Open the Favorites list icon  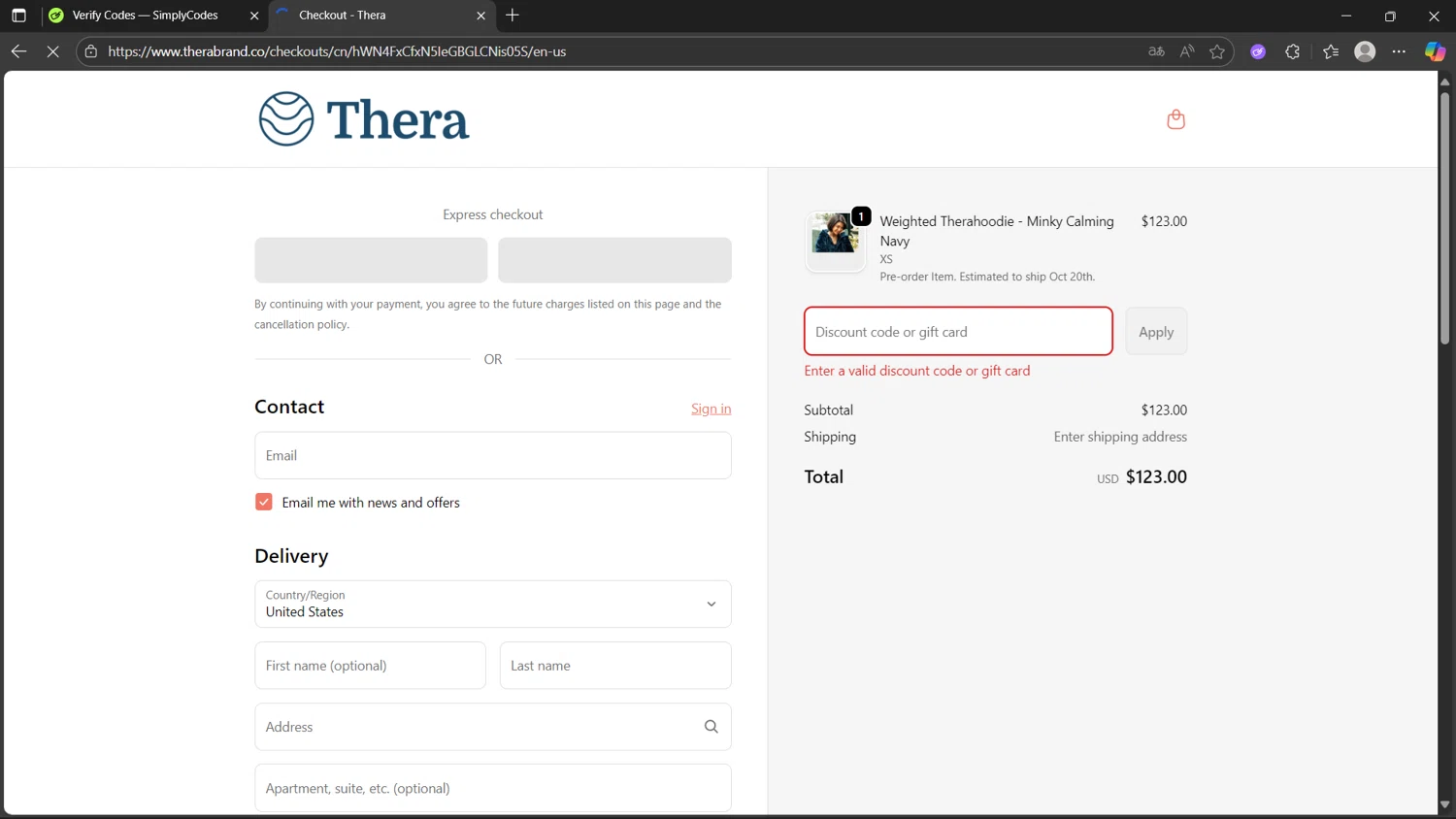click(x=1331, y=51)
